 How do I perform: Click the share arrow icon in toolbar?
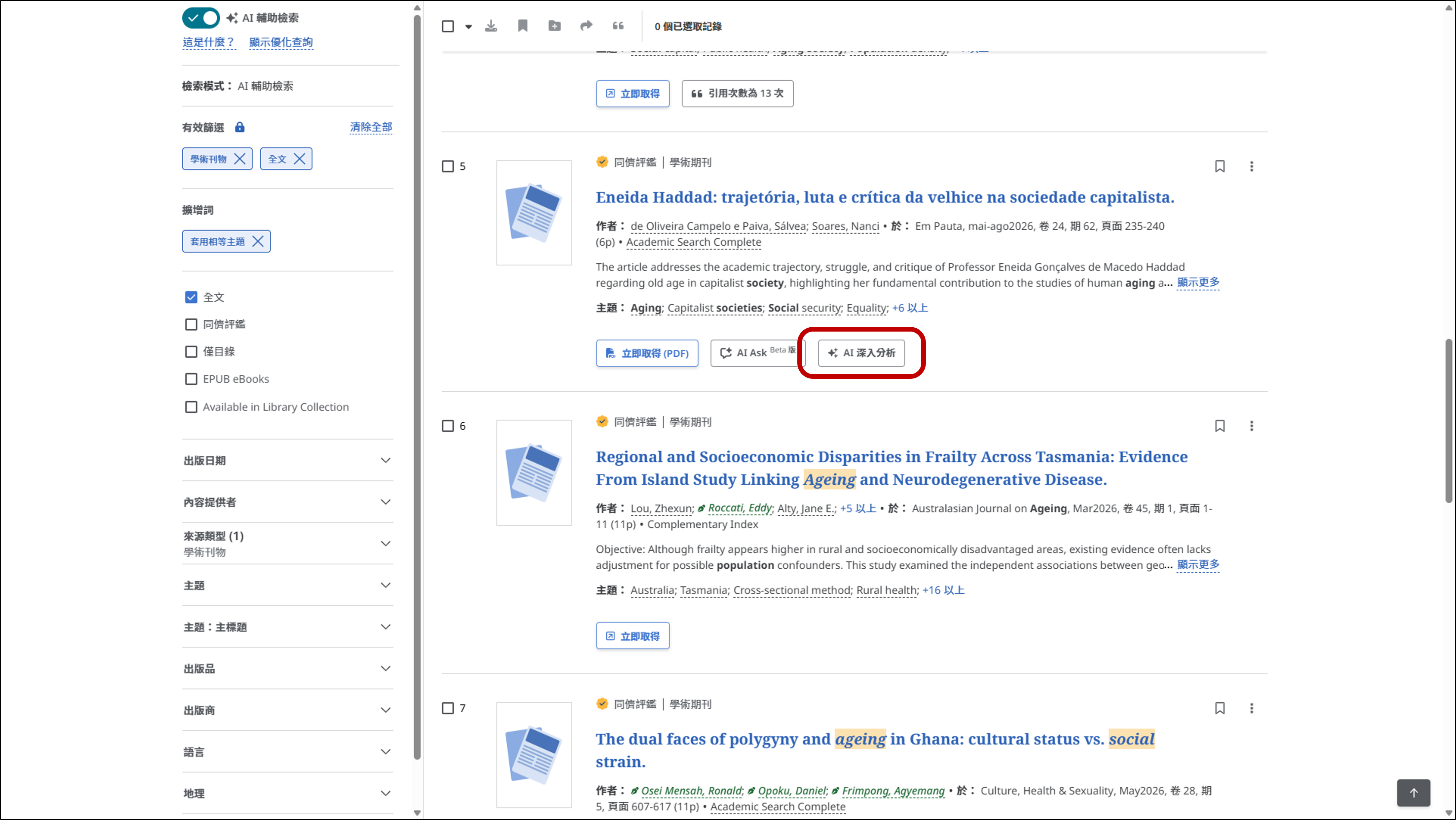pos(586,26)
